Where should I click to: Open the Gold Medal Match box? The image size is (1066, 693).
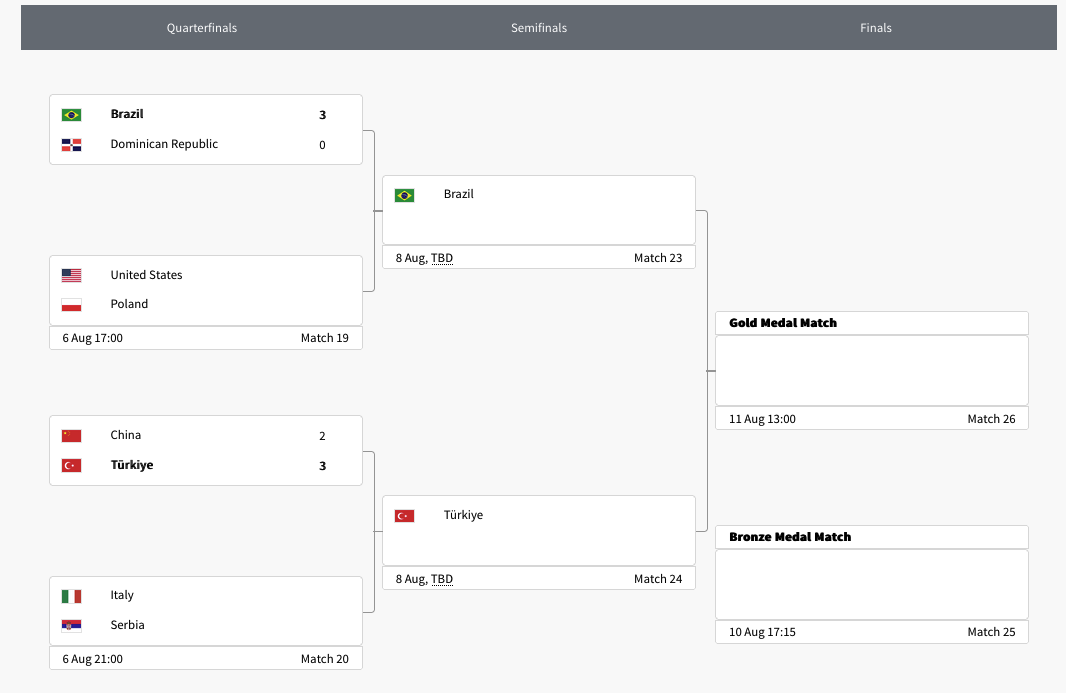871,370
